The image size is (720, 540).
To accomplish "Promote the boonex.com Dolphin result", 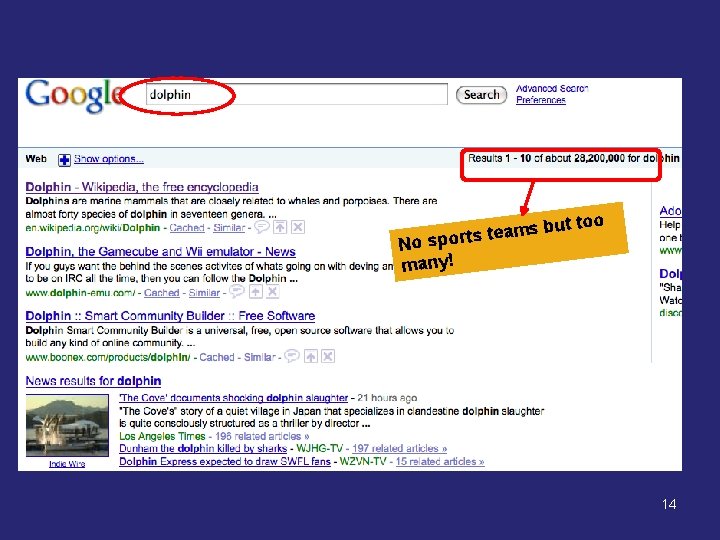I will pyautogui.click(x=311, y=356).
